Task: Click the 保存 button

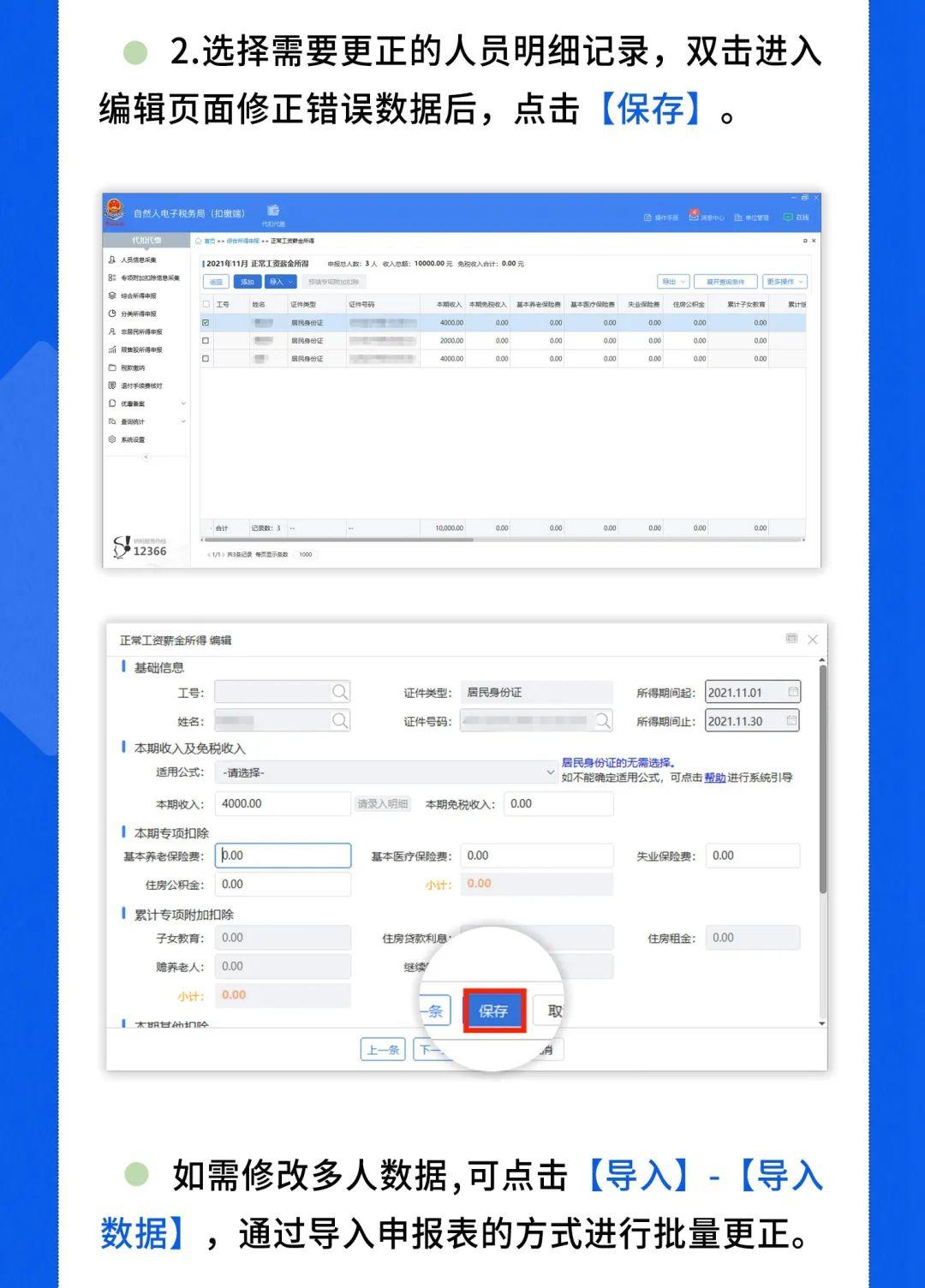Action: tap(493, 1011)
